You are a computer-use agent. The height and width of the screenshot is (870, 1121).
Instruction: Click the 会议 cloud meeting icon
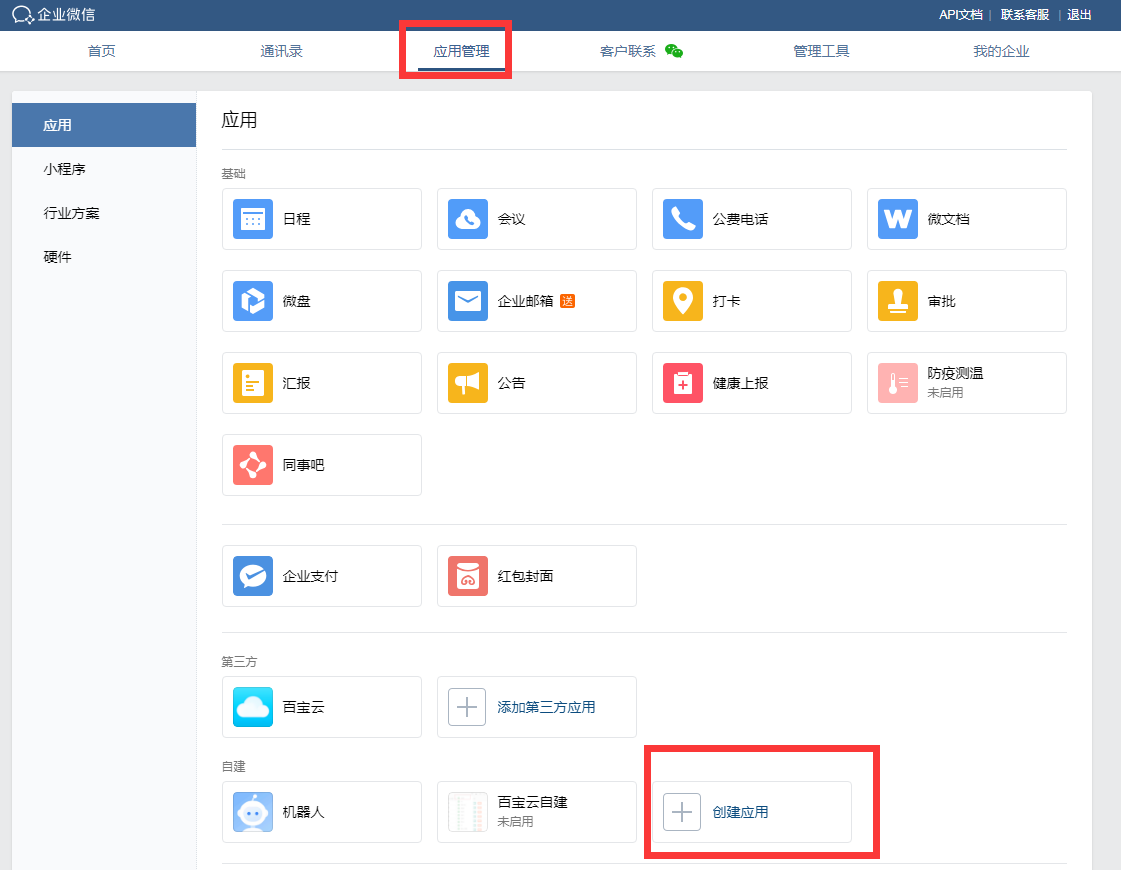[468, 219]
